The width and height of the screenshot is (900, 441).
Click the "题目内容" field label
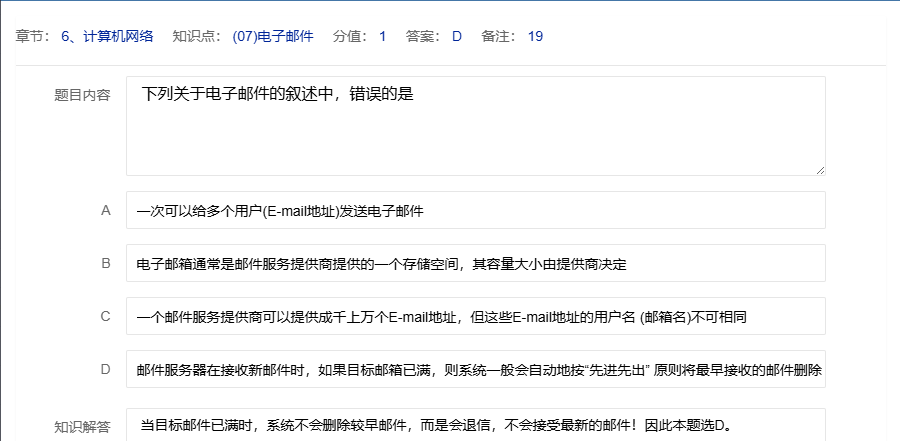(x=82, y=96)
